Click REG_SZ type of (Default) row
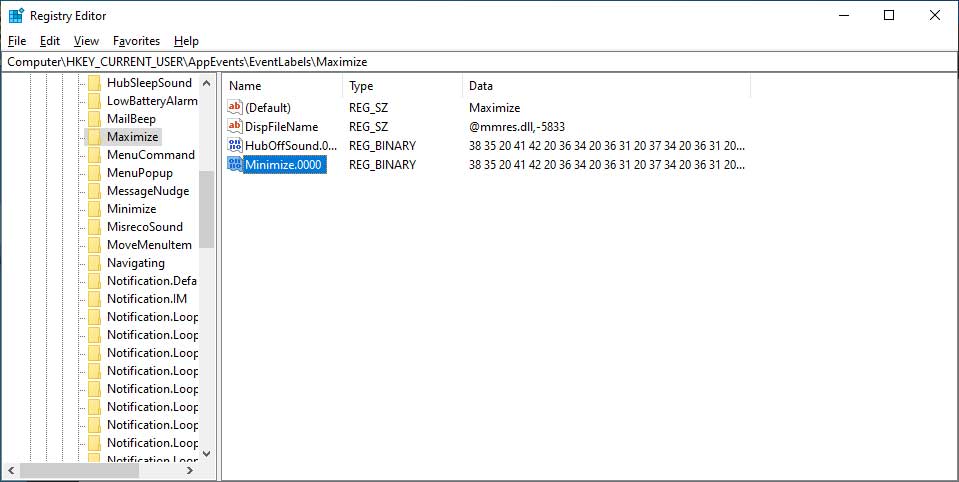 (368, 108)
